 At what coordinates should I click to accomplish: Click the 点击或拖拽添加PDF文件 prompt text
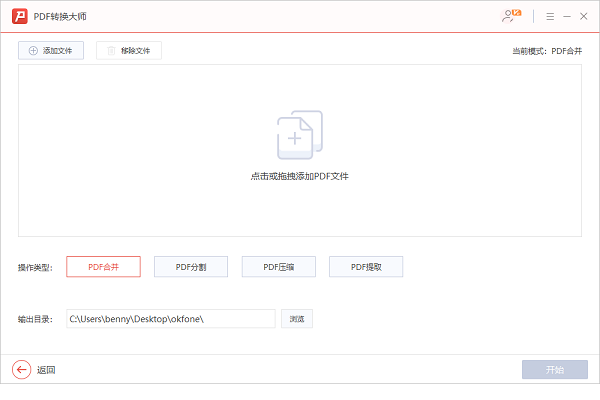(299, 176)
